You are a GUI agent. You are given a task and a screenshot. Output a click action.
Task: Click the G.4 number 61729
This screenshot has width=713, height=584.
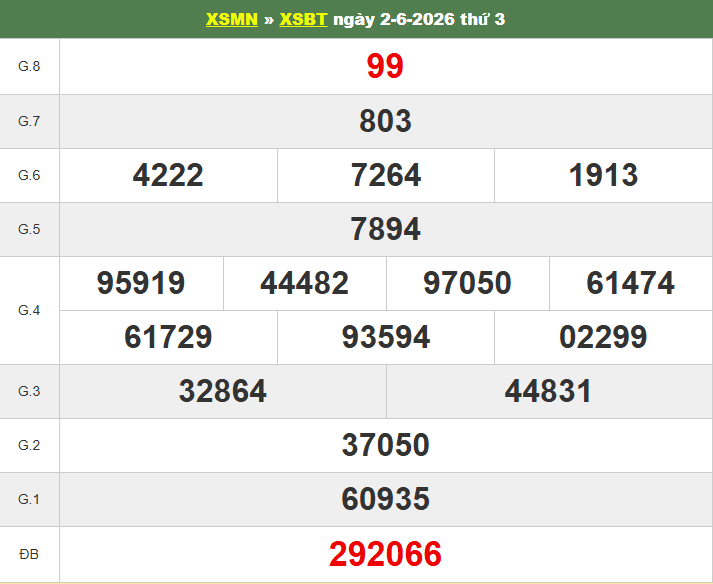click(x=168, y=337)
